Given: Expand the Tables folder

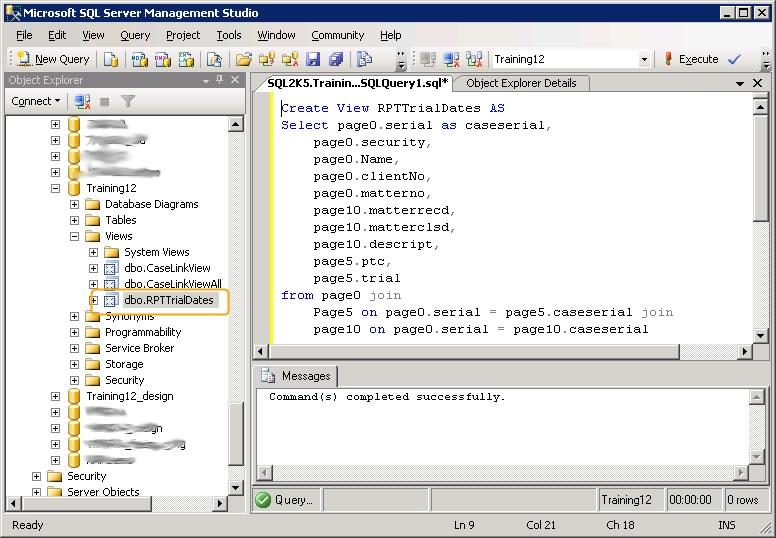Looking at the screenshot, I should coord(74,220).
